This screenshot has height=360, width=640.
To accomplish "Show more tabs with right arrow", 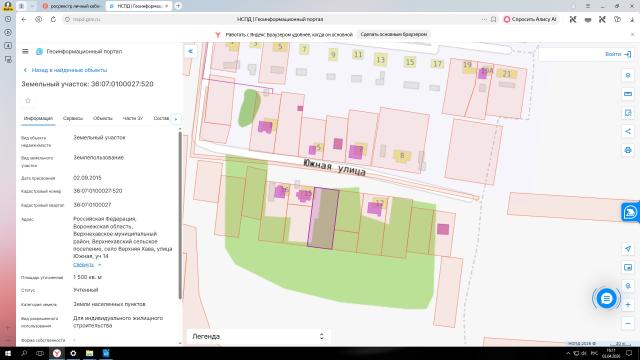I will coord(176,119).
